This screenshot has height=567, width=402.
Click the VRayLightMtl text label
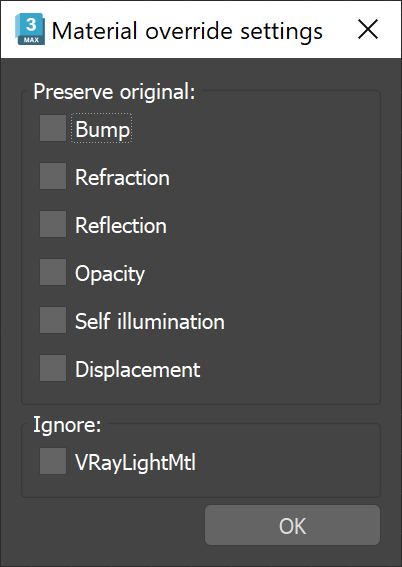pos(135,463)
